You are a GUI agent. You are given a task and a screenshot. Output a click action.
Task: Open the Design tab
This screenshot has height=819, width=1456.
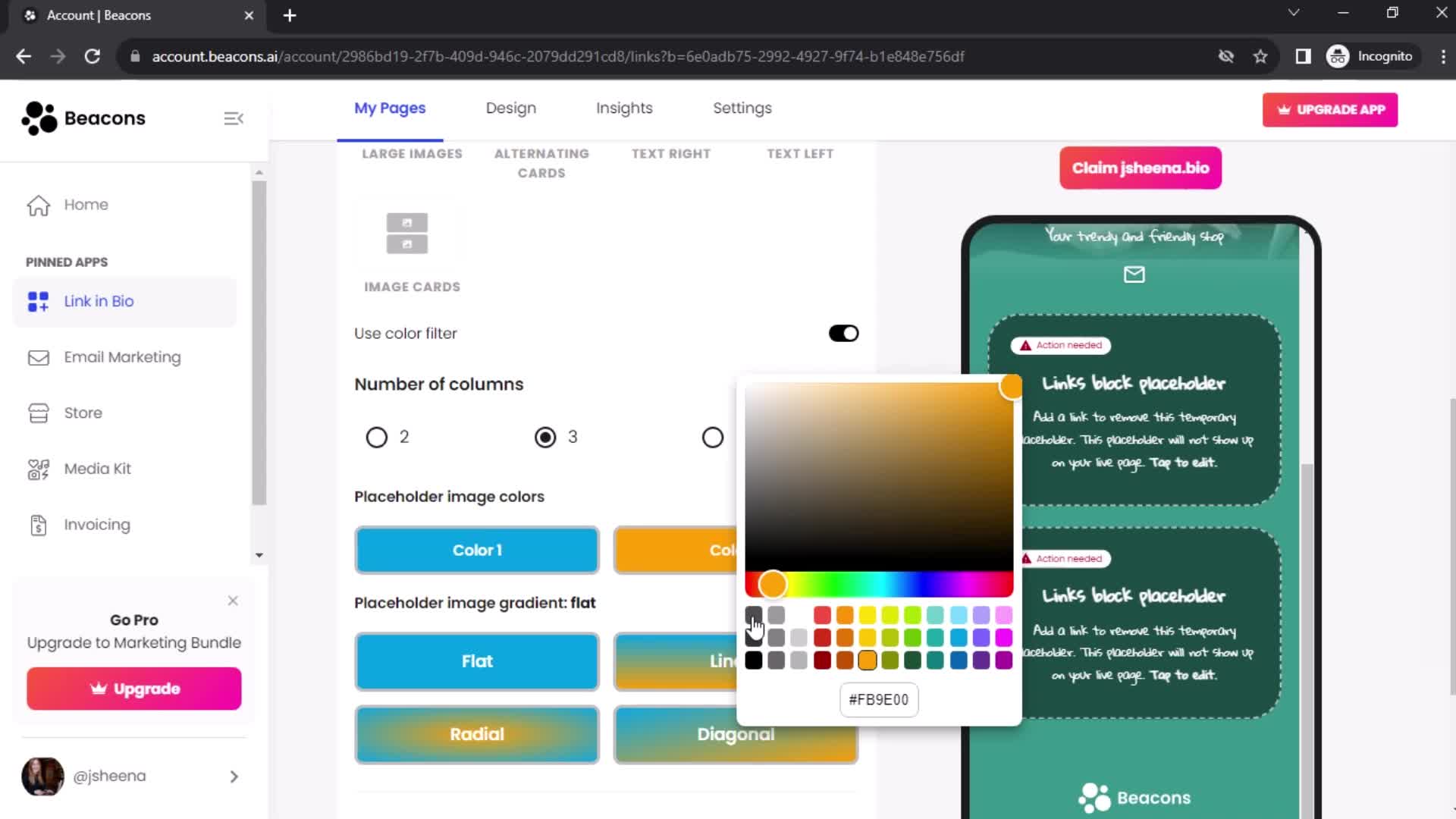[511, 108]
